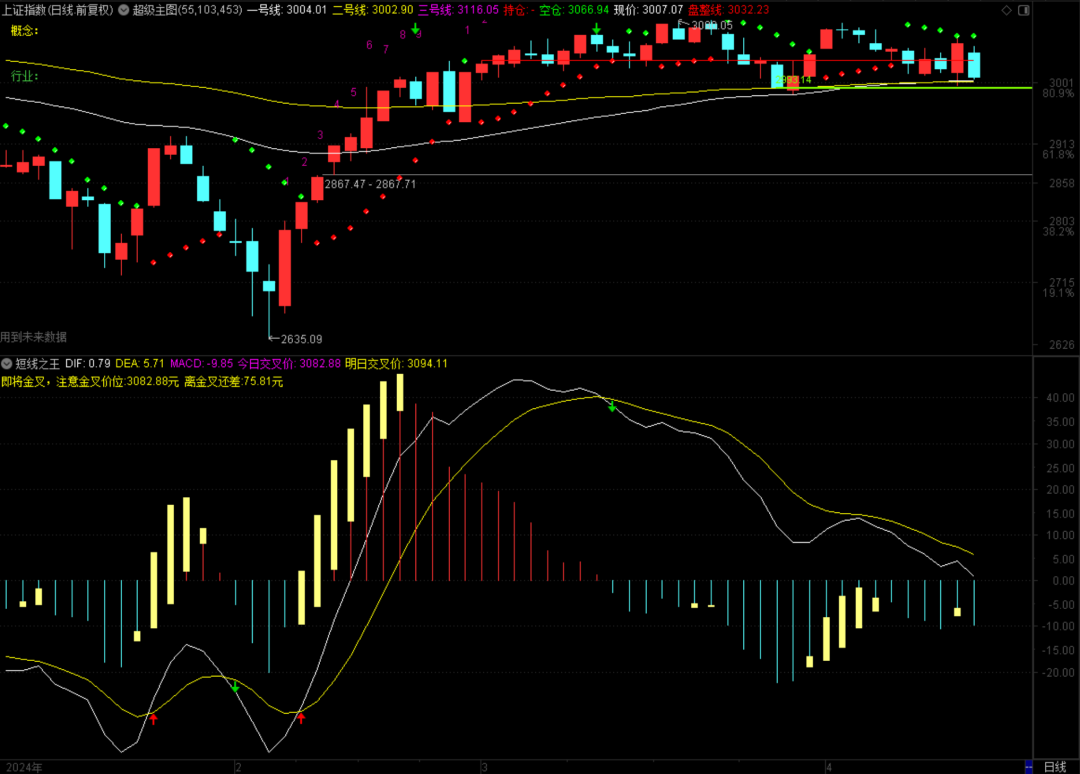Click the month 4 marker on time axis
This screenshot has height=774, width=1080.
tap(829, 767)
